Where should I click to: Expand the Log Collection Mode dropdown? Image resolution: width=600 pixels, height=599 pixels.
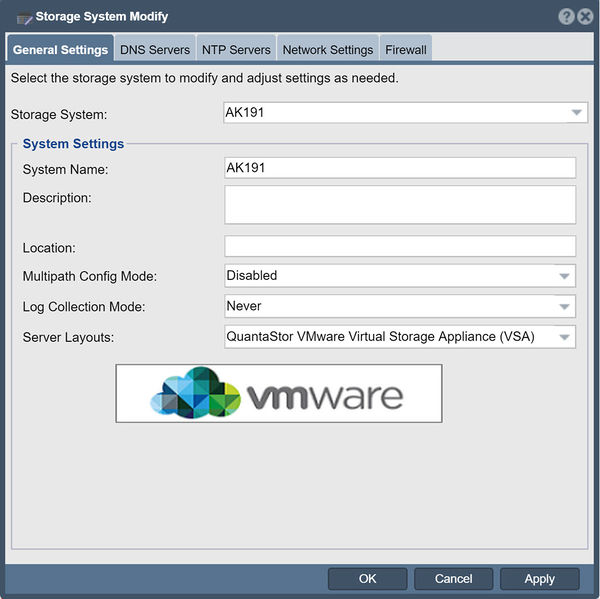pyautogui.click(x=400, y=306)
